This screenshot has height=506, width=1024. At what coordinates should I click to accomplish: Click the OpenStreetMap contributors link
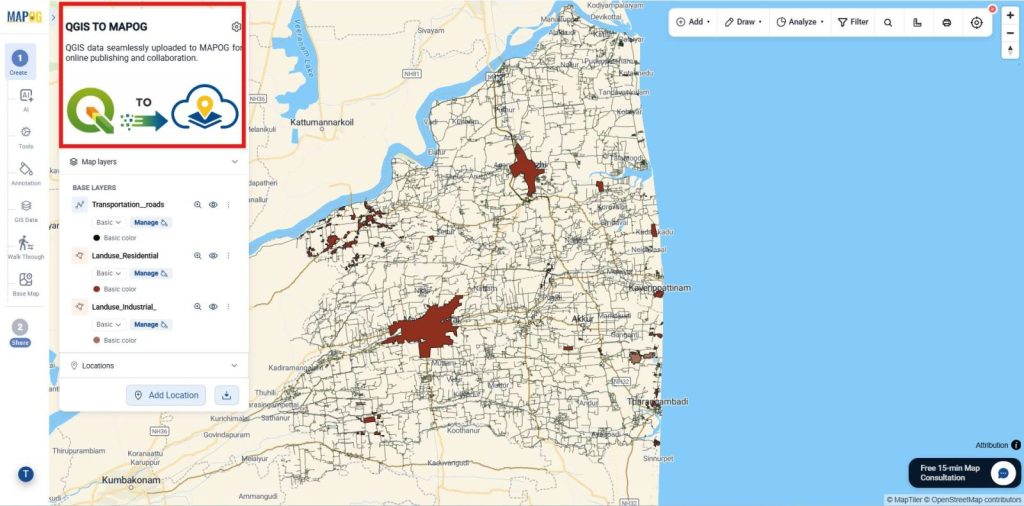(x=972, y=499)
